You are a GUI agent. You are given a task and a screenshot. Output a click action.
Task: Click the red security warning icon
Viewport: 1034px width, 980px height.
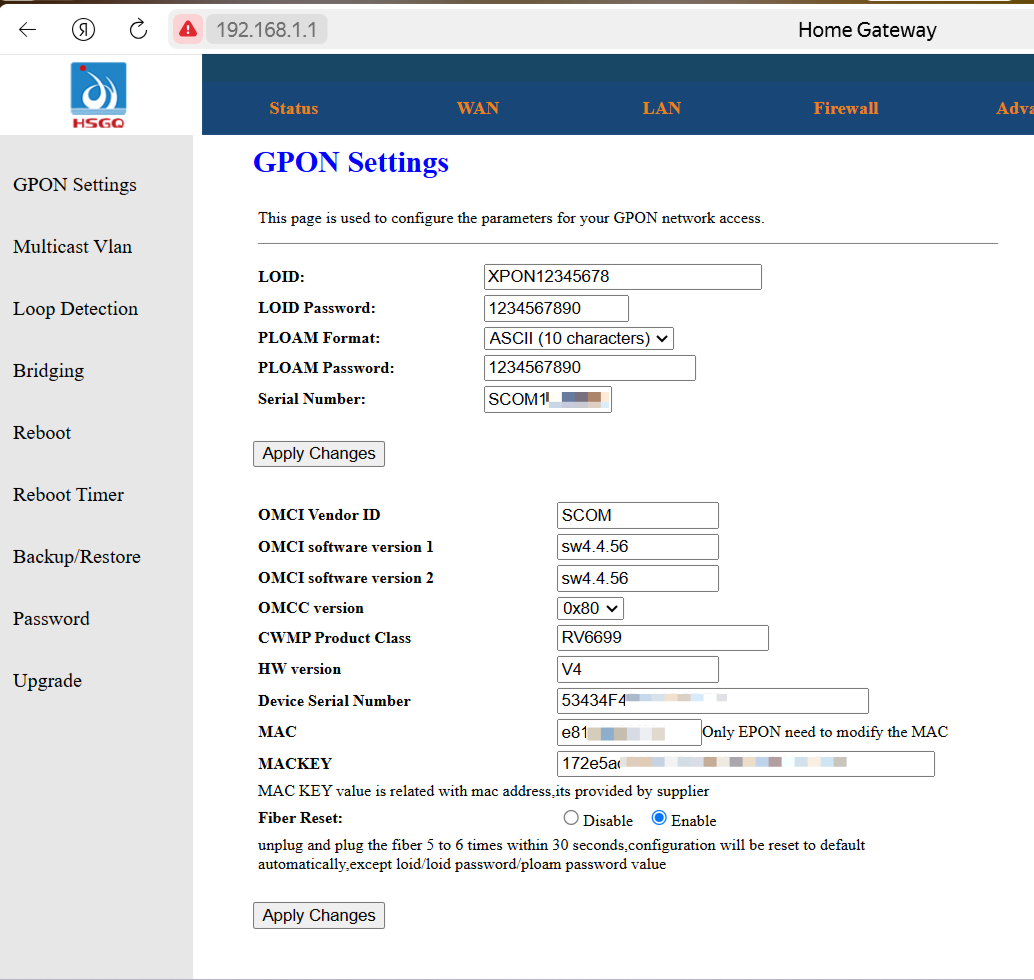point(188,29)
